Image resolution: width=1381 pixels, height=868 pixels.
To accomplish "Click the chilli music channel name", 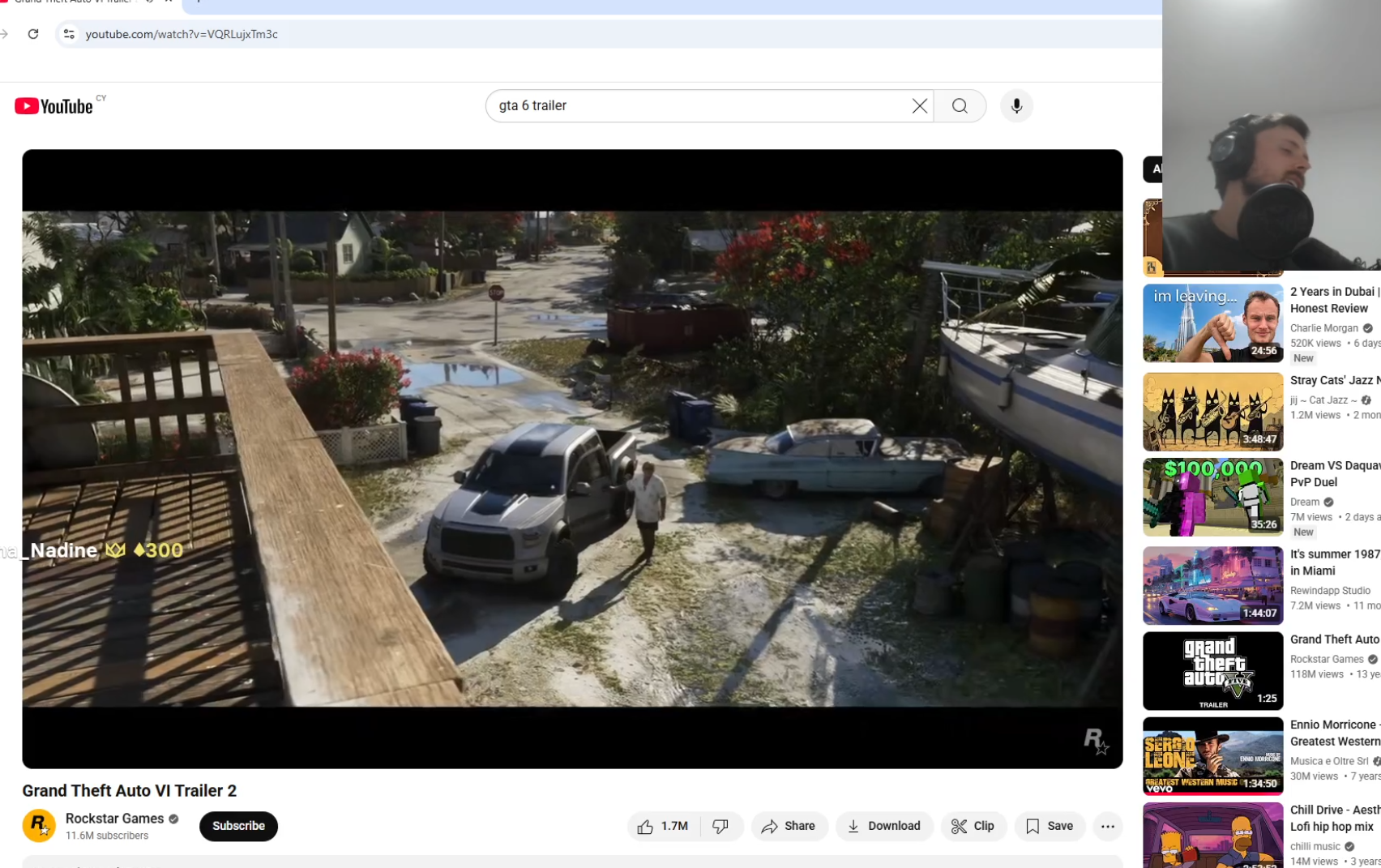I will coord(1315,846).
